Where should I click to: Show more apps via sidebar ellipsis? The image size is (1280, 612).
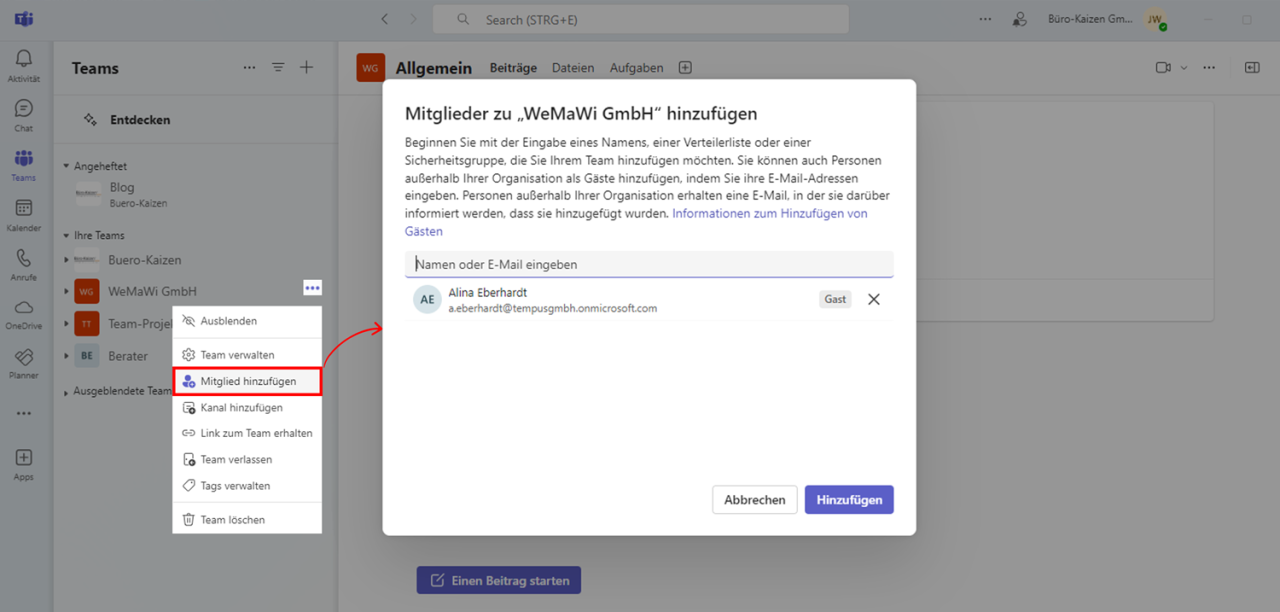tap(24, 413)
